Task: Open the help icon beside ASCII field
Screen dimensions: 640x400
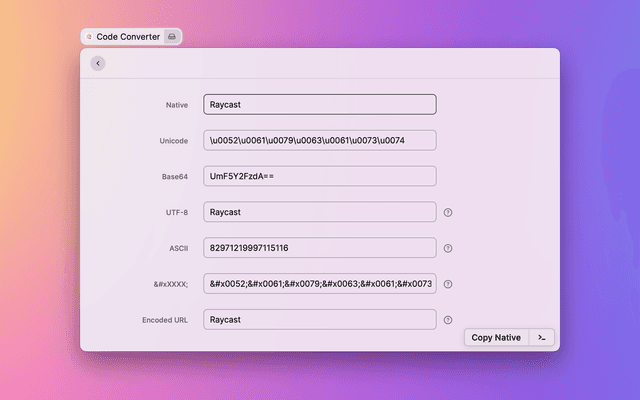Action: point(448,248)
